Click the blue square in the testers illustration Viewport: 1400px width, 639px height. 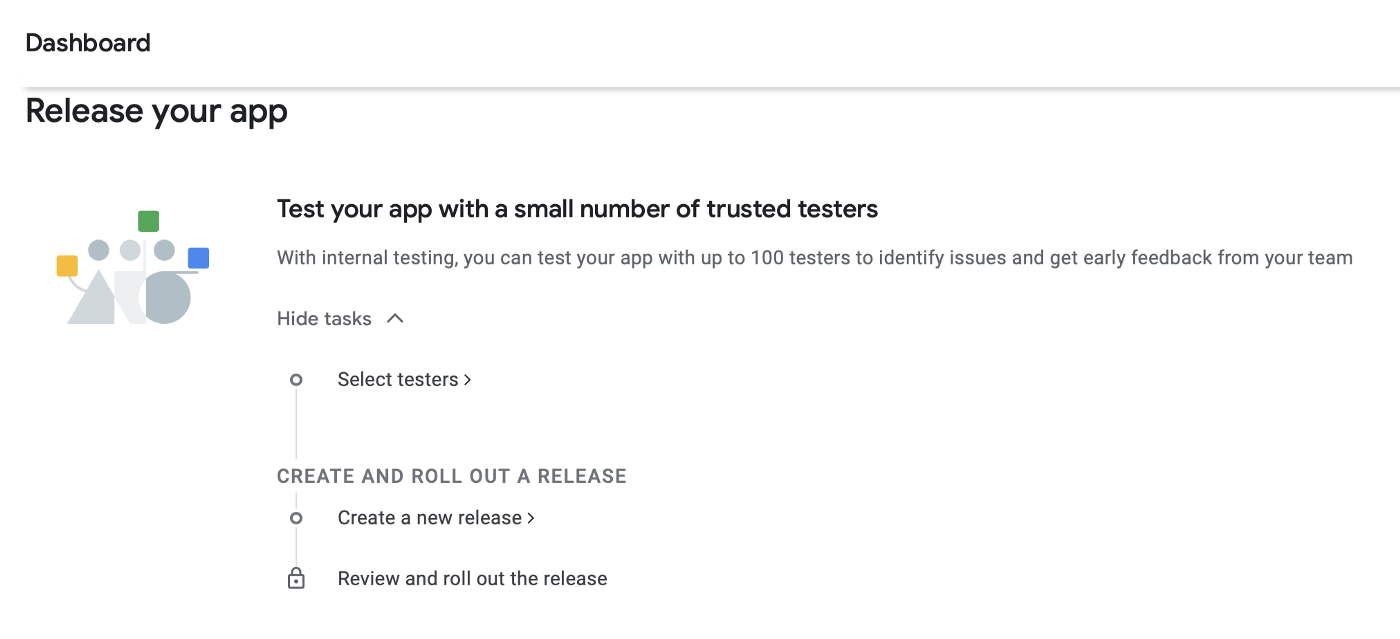(198, 258)
